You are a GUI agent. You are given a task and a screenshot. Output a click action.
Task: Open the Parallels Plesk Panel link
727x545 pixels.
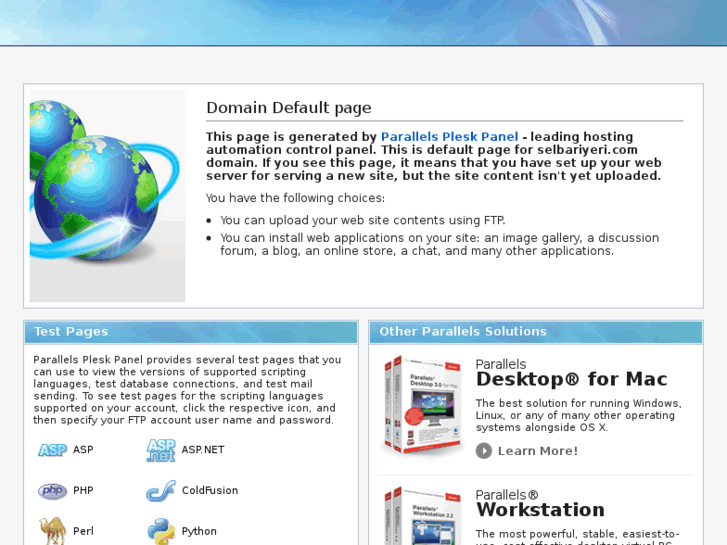tap(449, 137)
